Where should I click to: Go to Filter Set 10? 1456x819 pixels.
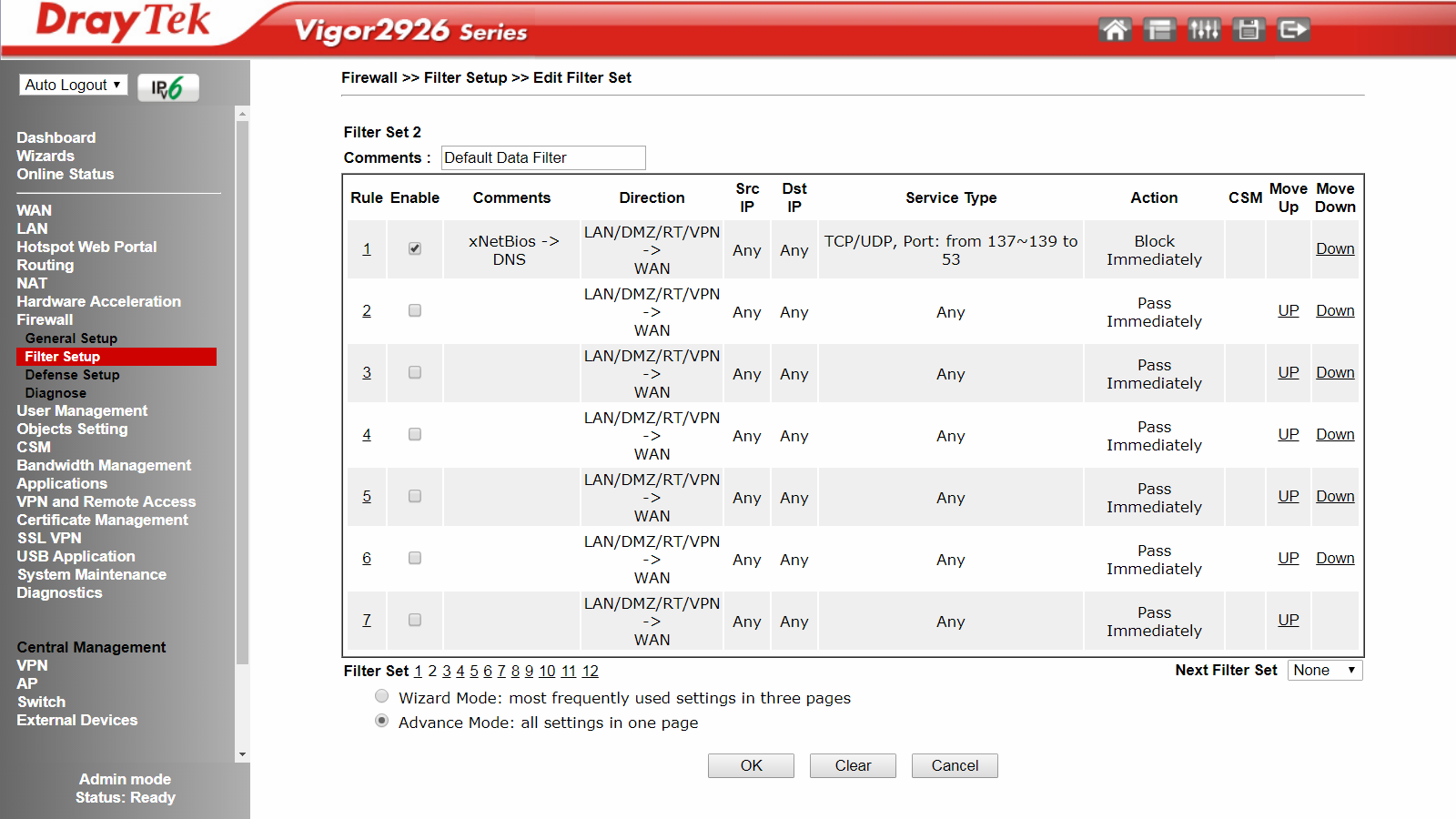[547, 671]
